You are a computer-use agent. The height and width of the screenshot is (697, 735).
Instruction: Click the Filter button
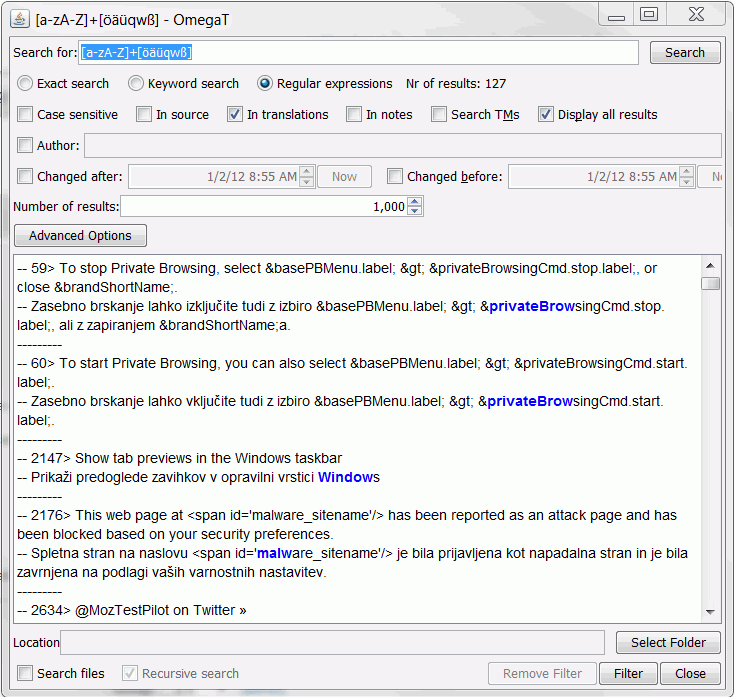pos(628,674)
